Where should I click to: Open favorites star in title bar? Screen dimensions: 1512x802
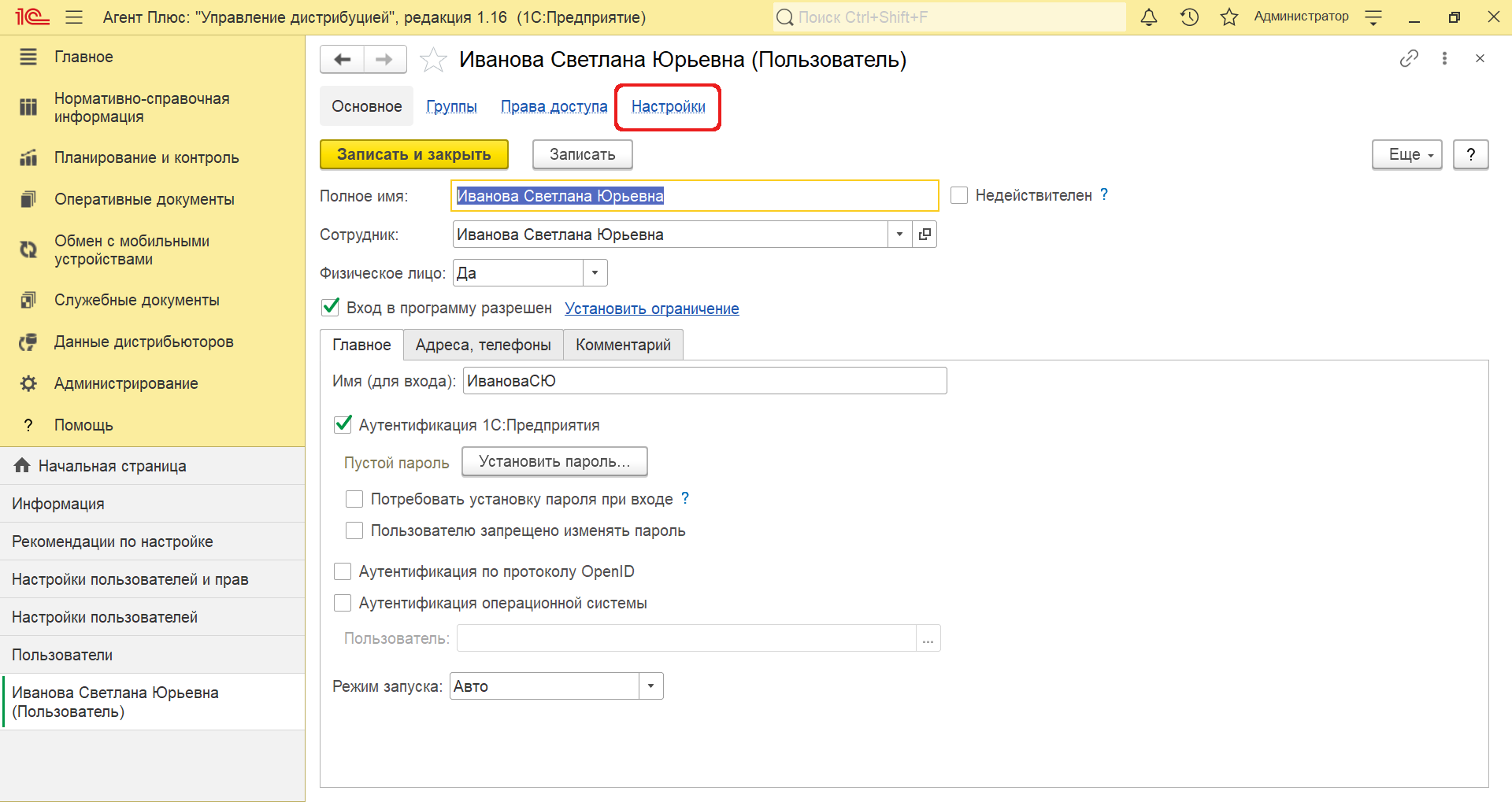(1229, 17)
